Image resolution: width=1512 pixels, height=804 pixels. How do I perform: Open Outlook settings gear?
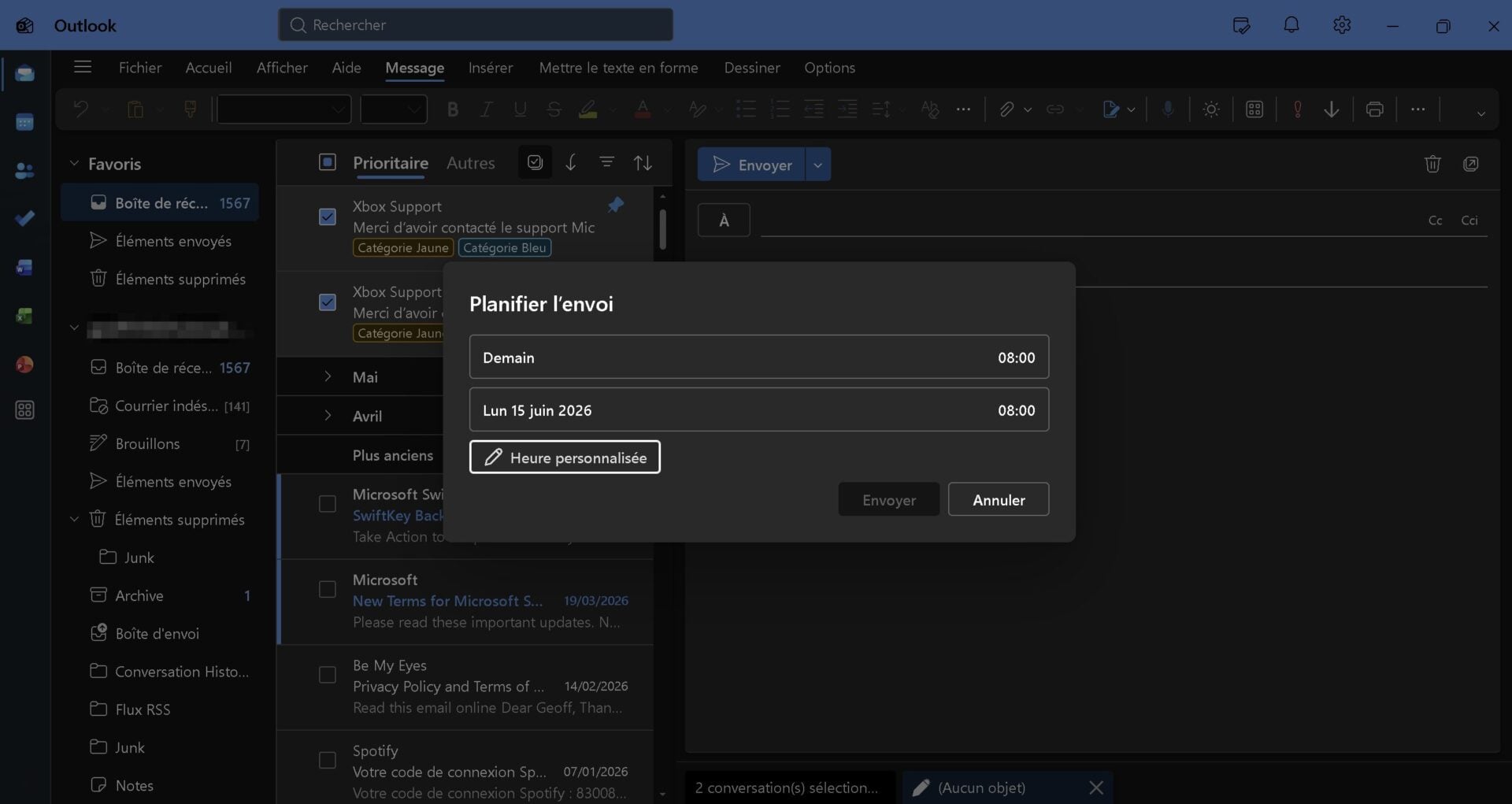pyautogui.click(x=1342, y=25)
